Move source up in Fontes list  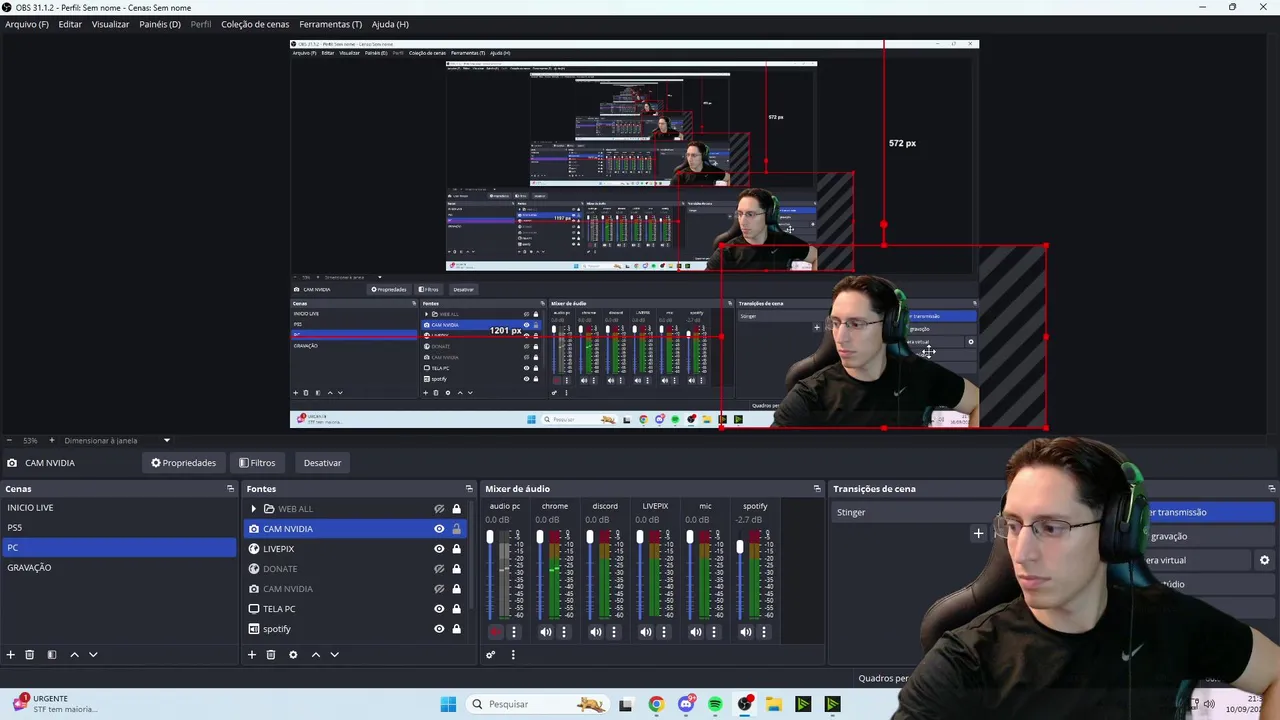point(316,655)
